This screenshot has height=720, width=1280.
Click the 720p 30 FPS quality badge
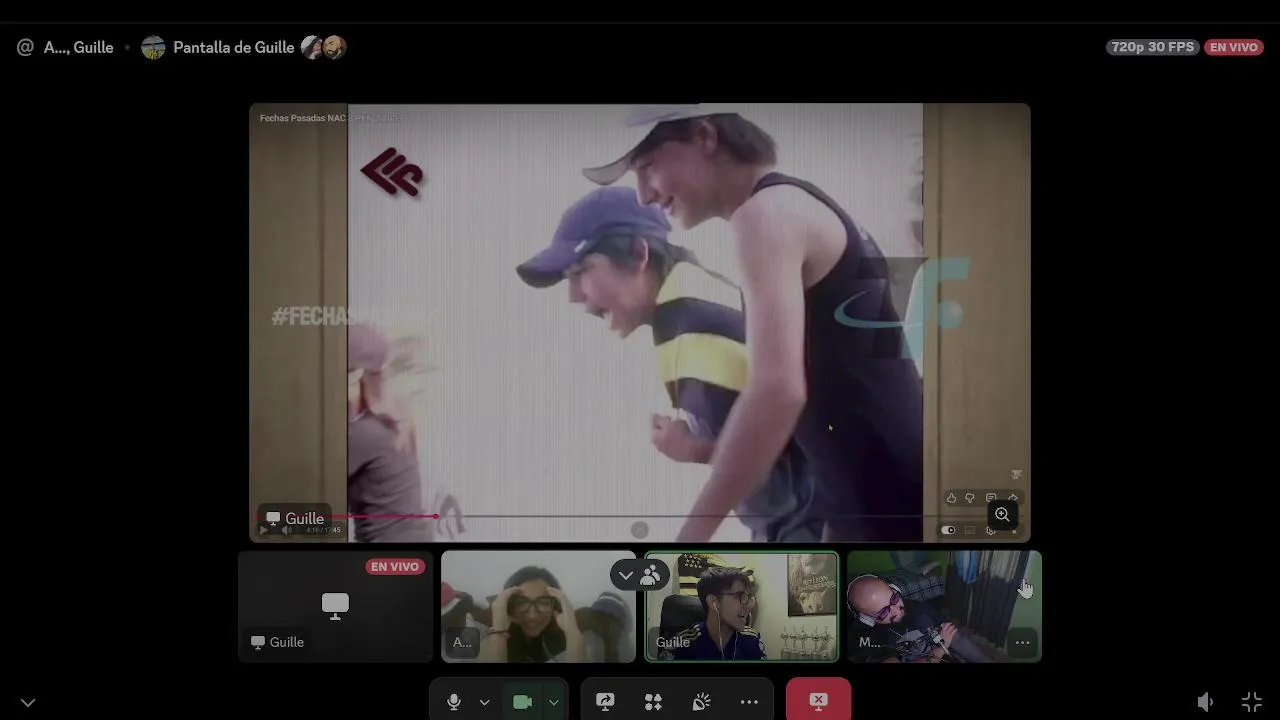pos(1152,47)
